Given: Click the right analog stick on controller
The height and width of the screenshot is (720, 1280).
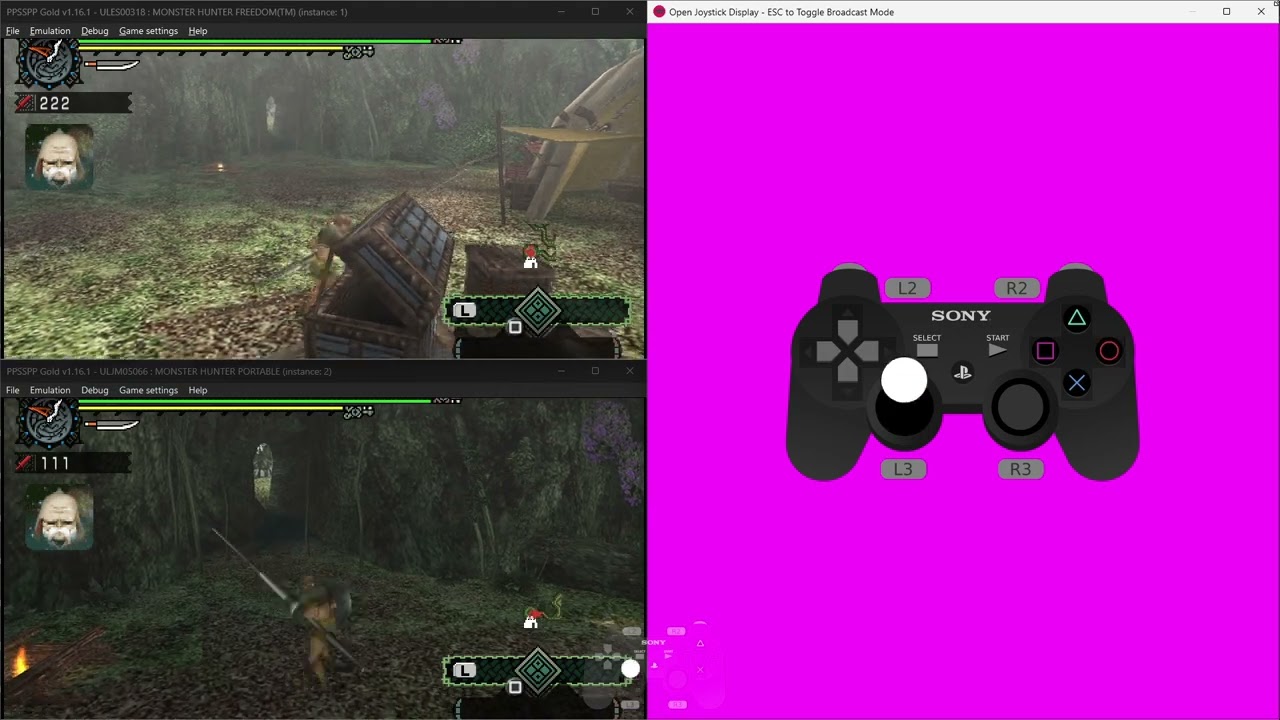Looking at the screenshot, I should tap(1020, 407).
